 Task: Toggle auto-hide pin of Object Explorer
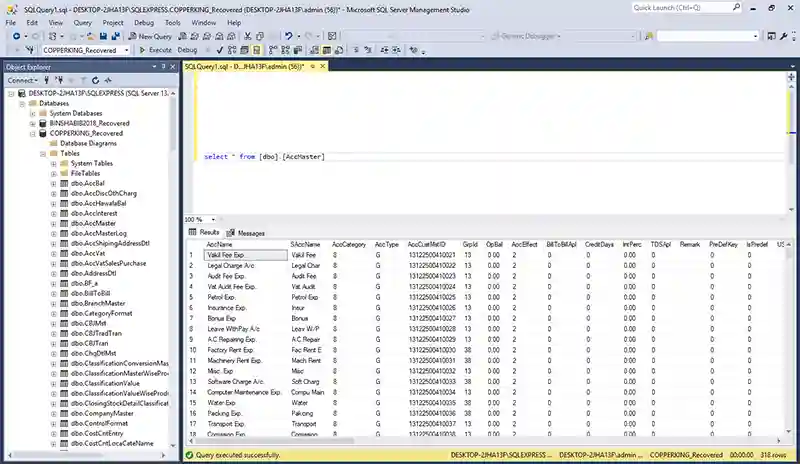pos(164,67)
